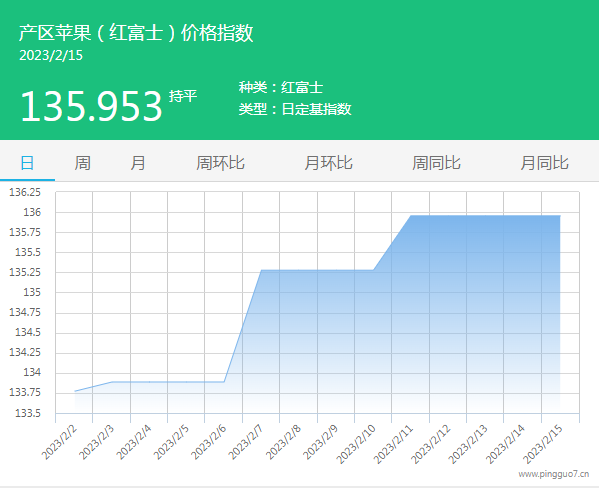Select the 周同比 tab
Image resolution: width=599 pixels, height=488 pixels.
coord(436,163)
